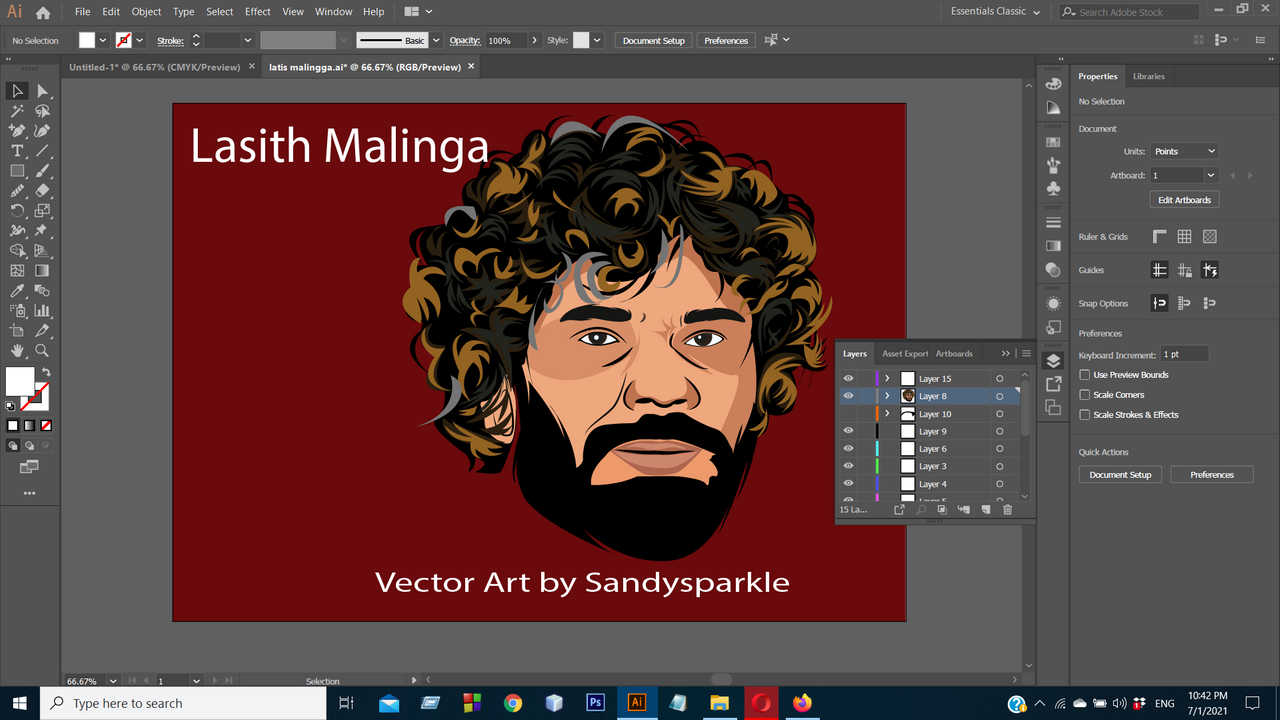Hide Layer 3 using eye icon

[x=848, y=466]
